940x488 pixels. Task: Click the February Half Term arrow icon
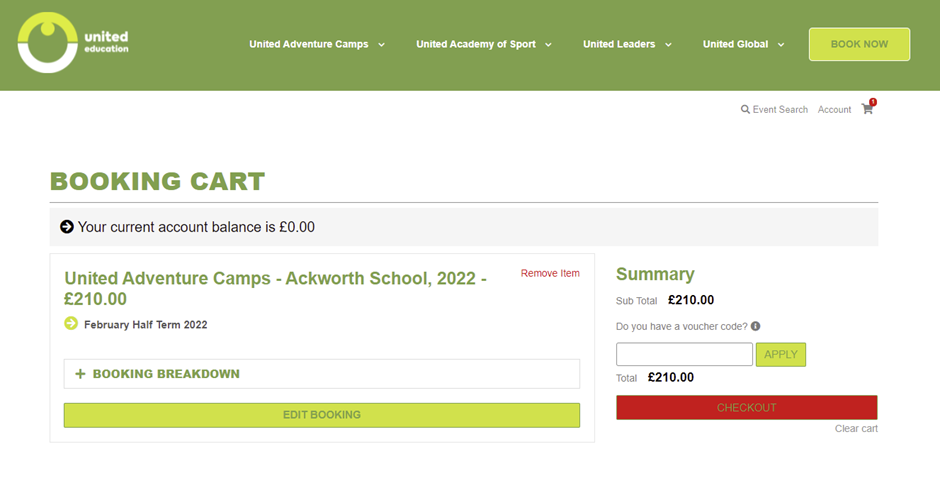(x=71, y=324)
